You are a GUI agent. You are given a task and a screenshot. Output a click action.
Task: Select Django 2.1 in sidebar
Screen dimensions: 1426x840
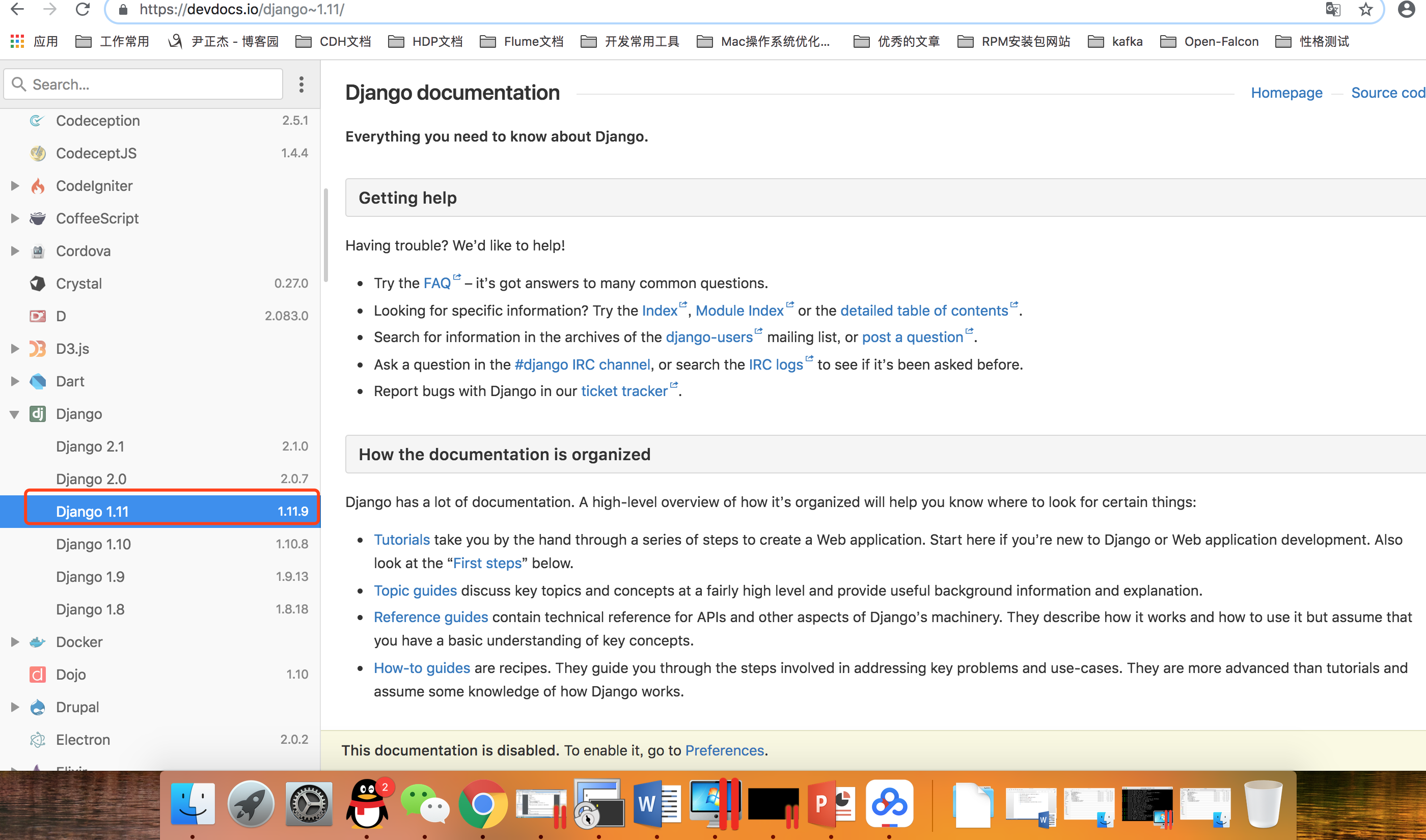160,446
